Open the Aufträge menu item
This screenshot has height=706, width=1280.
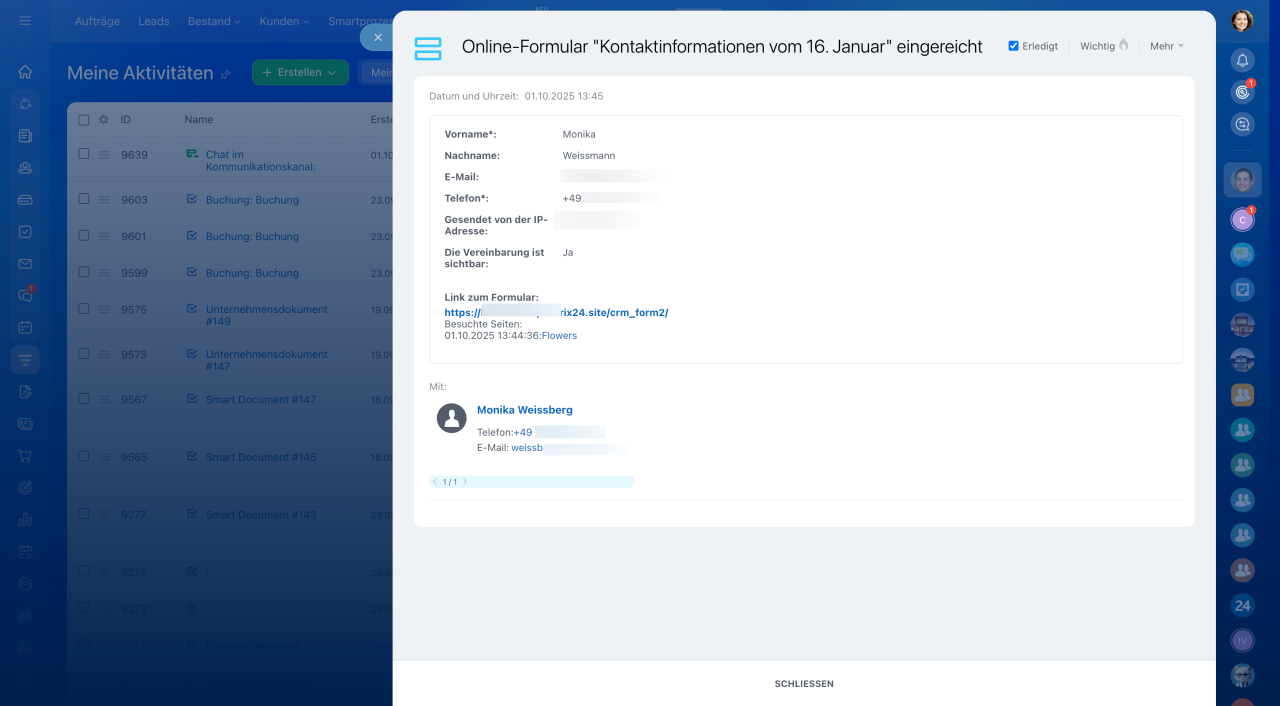[x=97, y=21]
